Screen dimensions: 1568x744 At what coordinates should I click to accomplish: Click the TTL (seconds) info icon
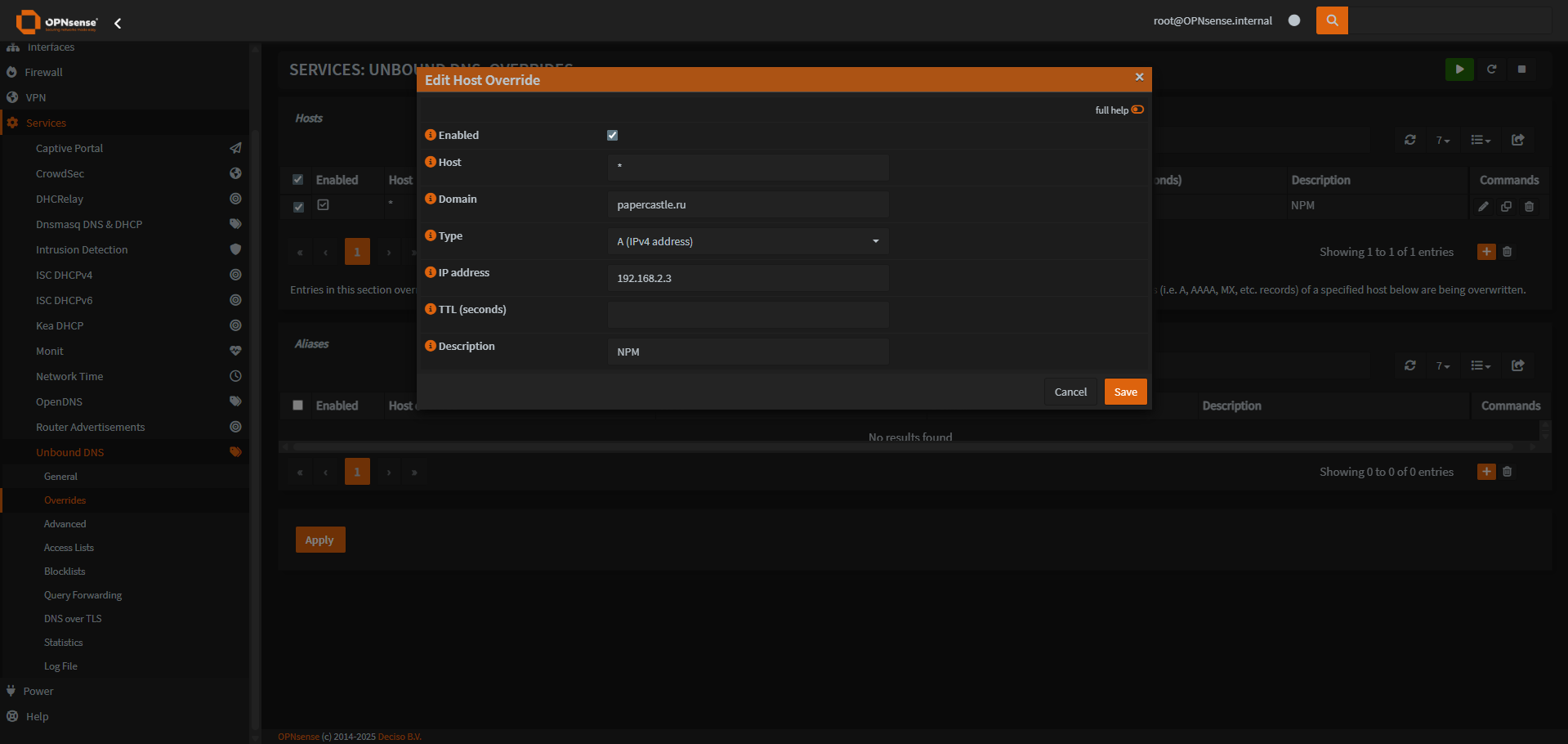[x=431, y=309]
